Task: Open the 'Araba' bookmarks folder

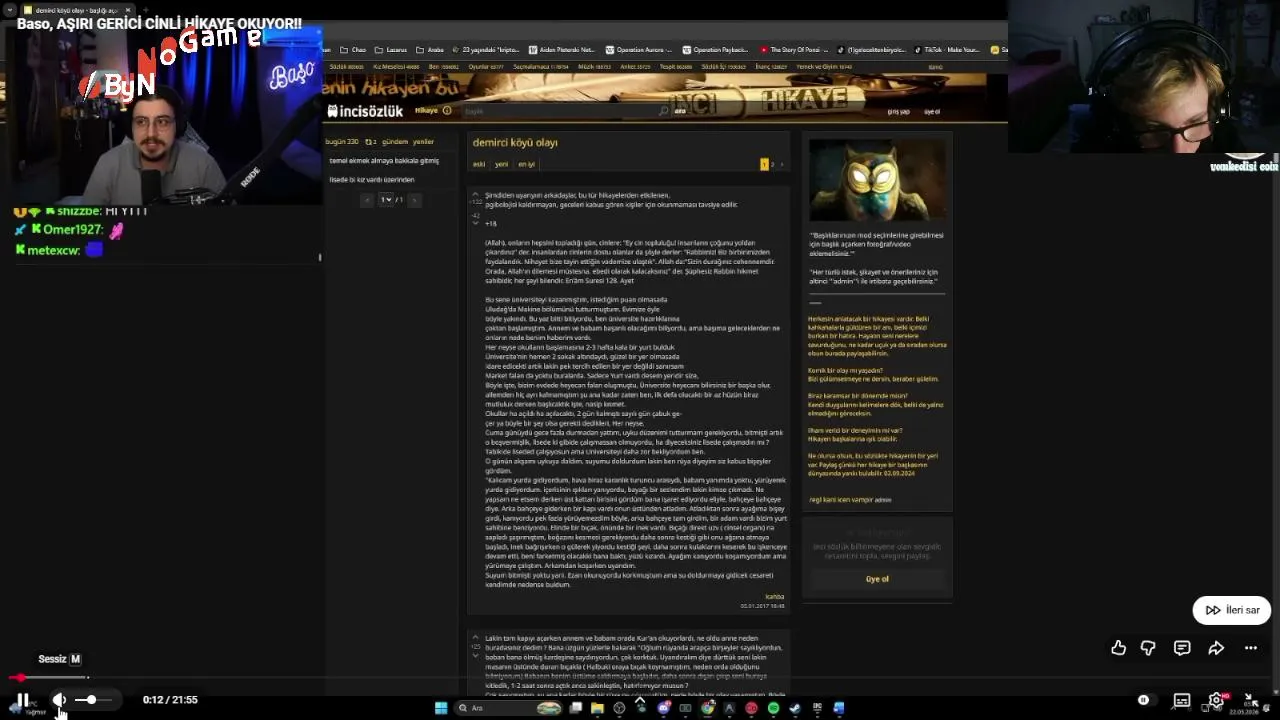Action: point(431,50)
